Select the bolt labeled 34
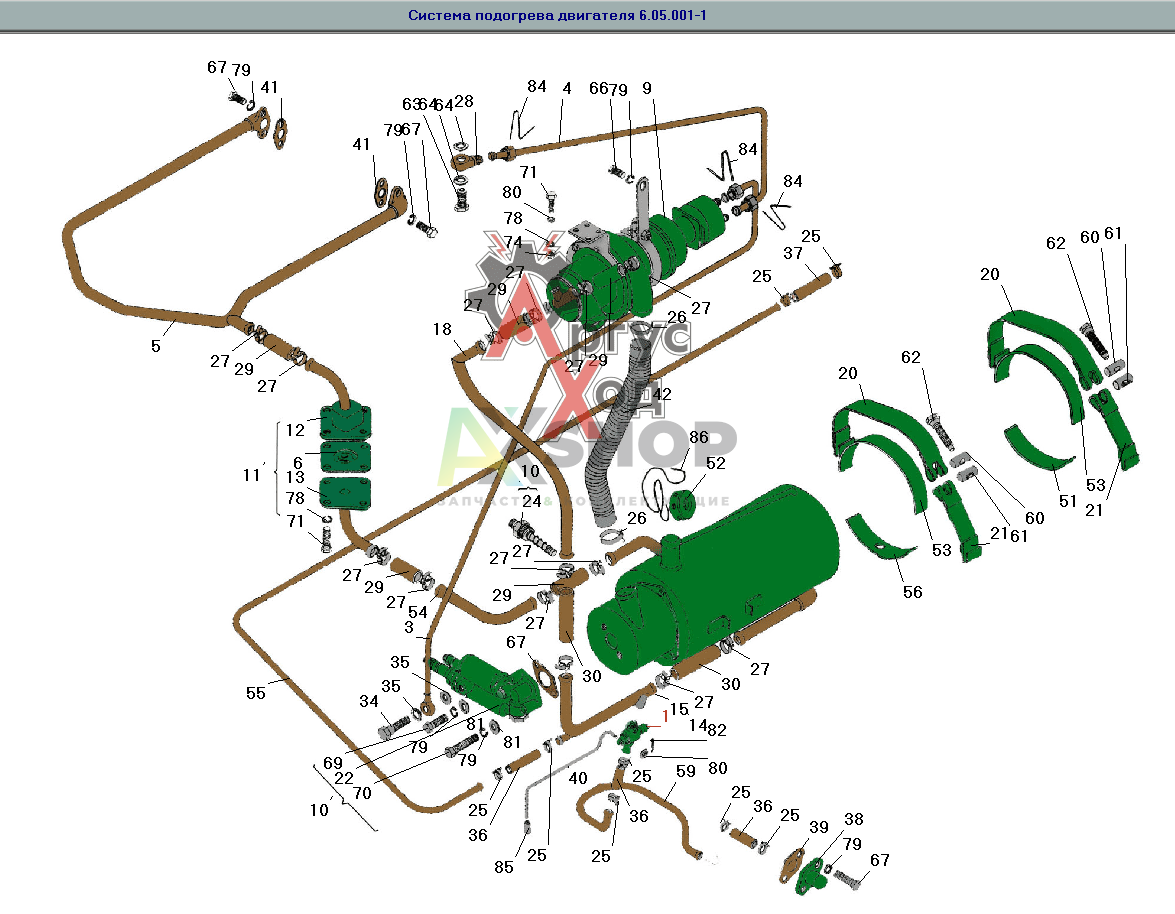This screenshot has width=1175, height=914. 394,726
